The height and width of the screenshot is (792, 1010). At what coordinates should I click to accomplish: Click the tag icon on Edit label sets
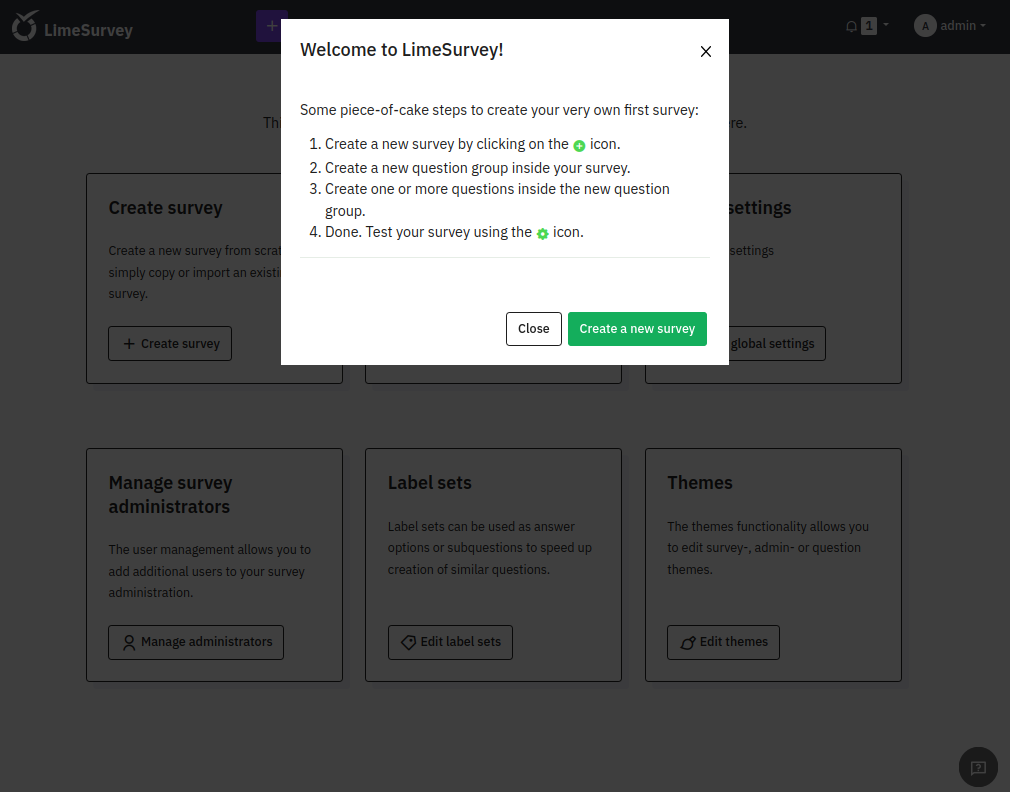pos(408,643)
